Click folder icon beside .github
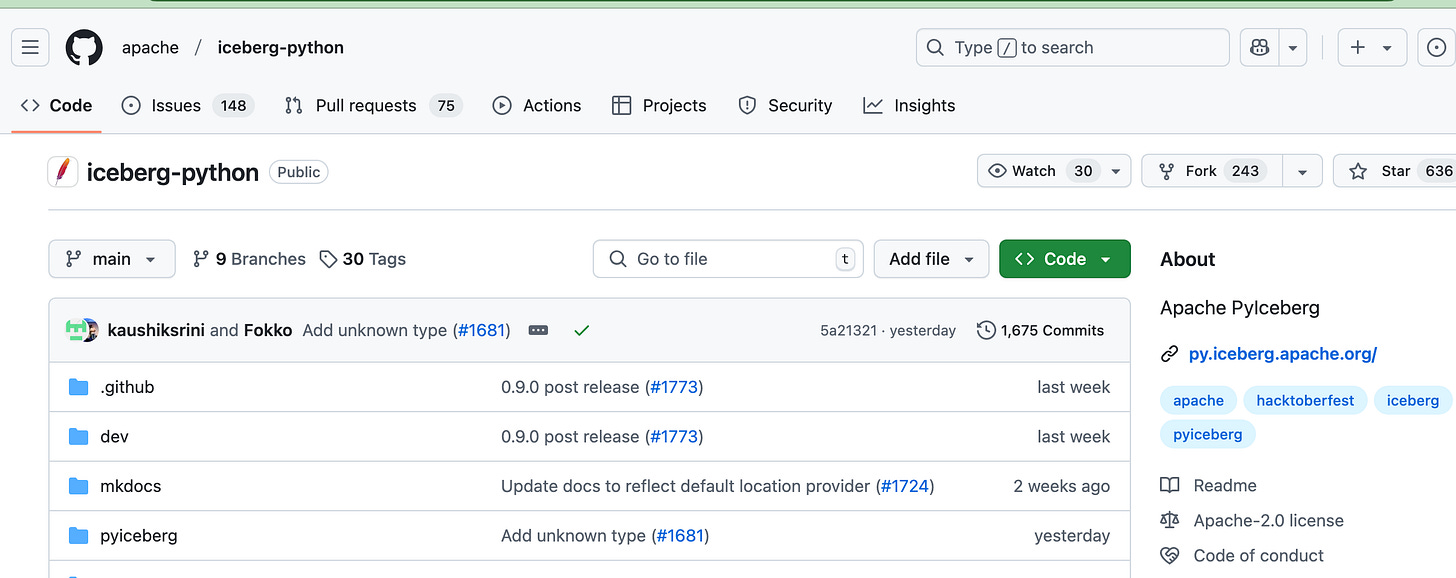The height and width of the screenshot is (578, 1456). 79,387
